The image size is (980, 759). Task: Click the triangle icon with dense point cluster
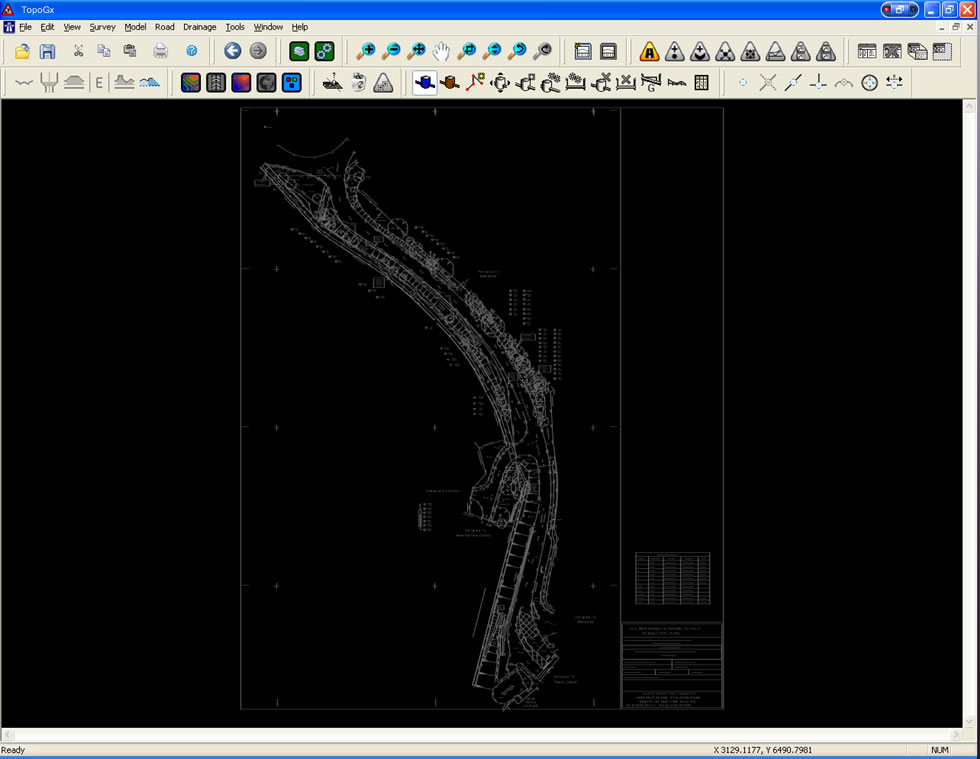point(750,51)
